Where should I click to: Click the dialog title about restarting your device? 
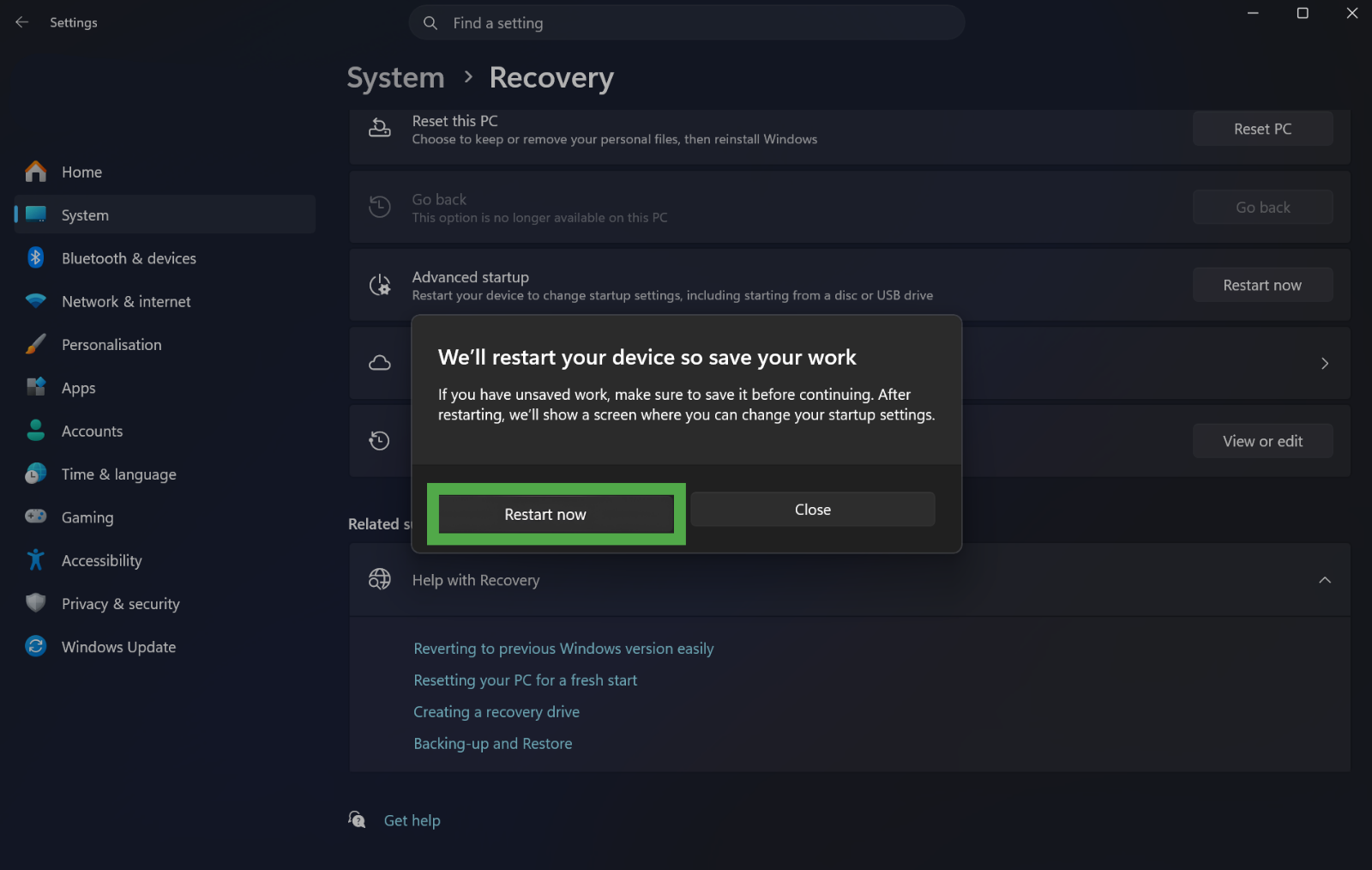(x=647, y=357)
